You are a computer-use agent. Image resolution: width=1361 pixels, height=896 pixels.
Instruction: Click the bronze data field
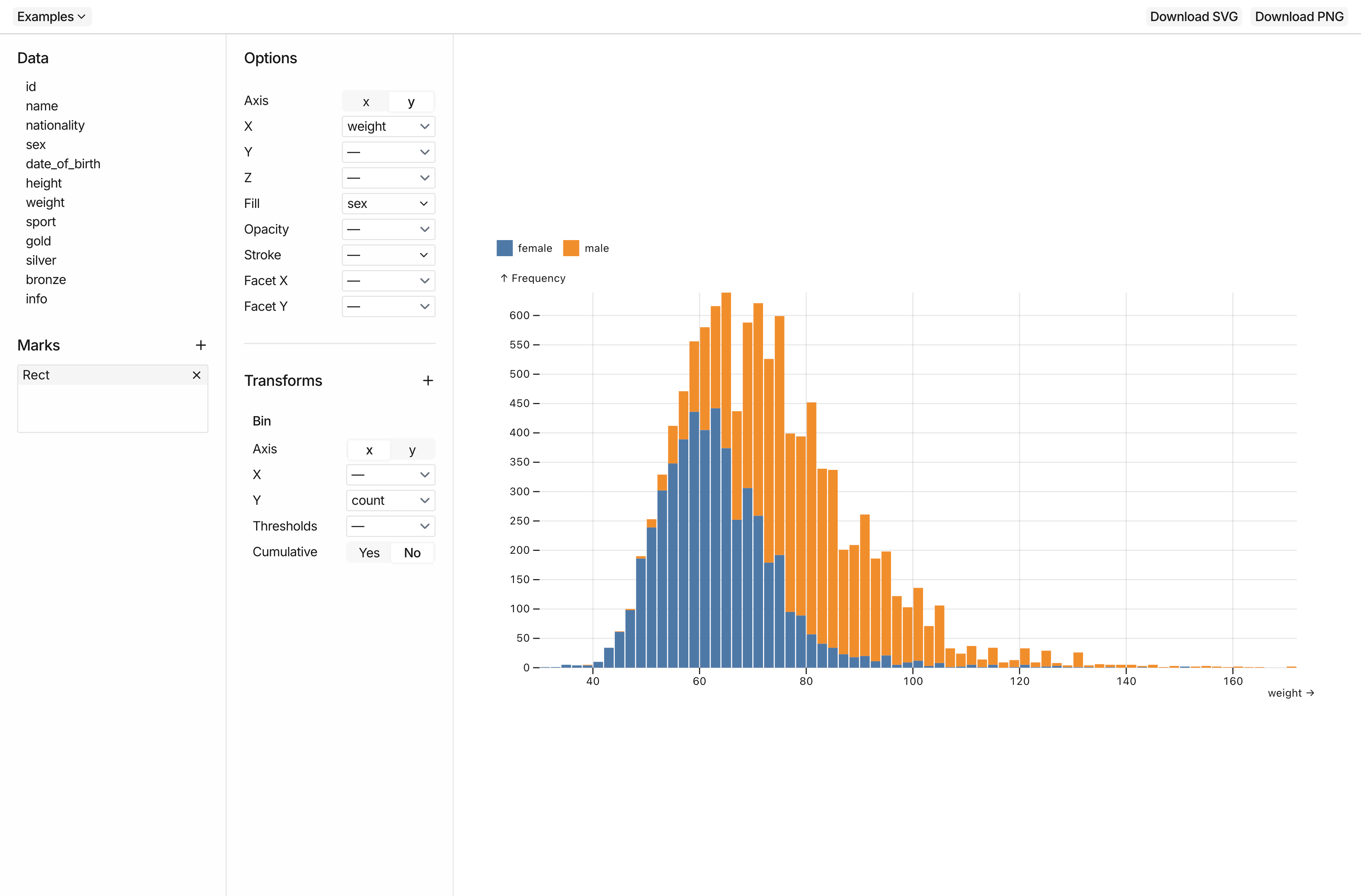click(x=46, y=280)
